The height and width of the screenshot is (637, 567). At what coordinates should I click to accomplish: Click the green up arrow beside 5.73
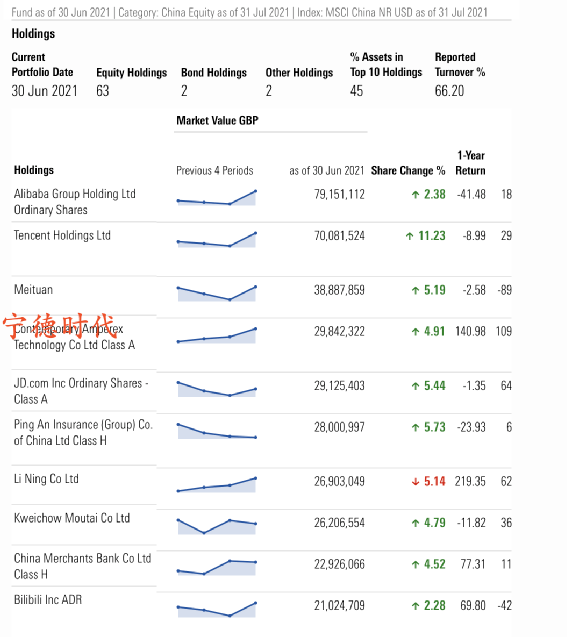415,427
